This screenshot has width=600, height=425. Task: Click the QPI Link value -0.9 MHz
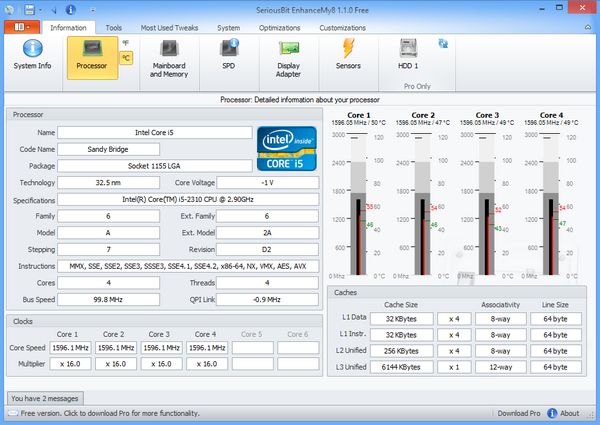[x=267, y=300]
